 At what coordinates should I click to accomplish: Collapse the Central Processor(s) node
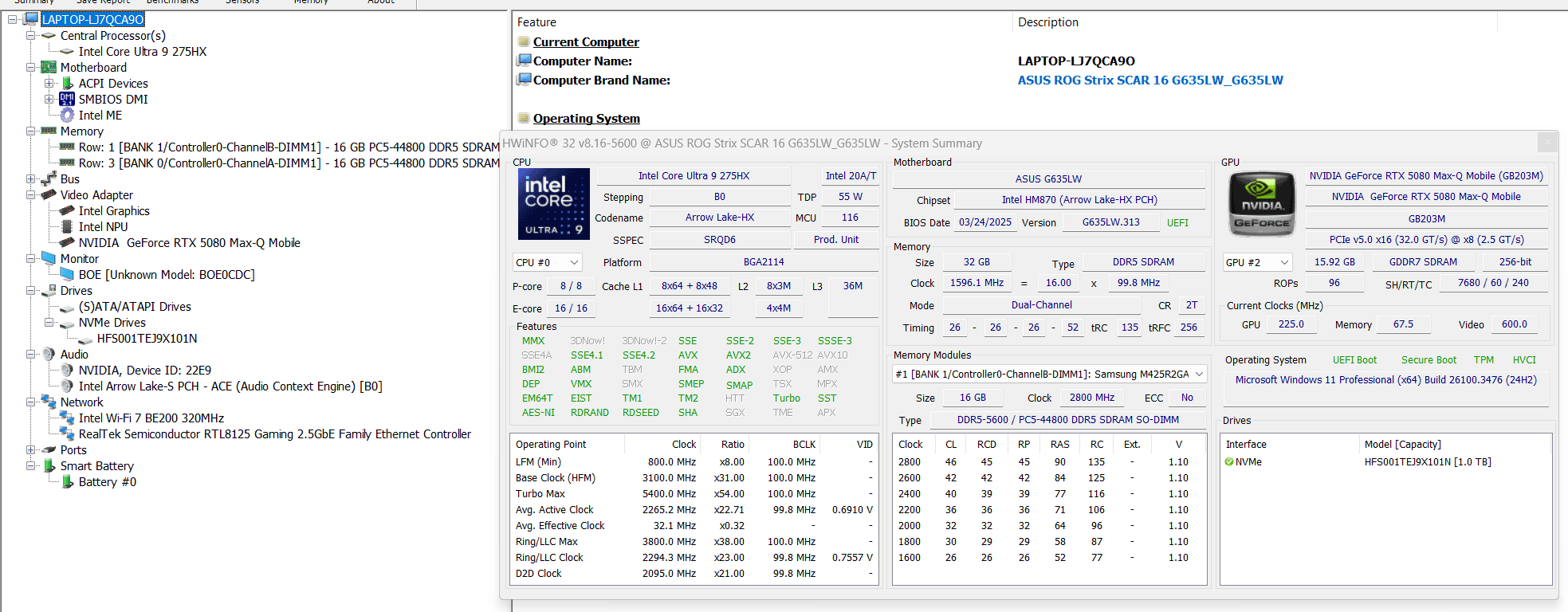[x=30, y=35]
